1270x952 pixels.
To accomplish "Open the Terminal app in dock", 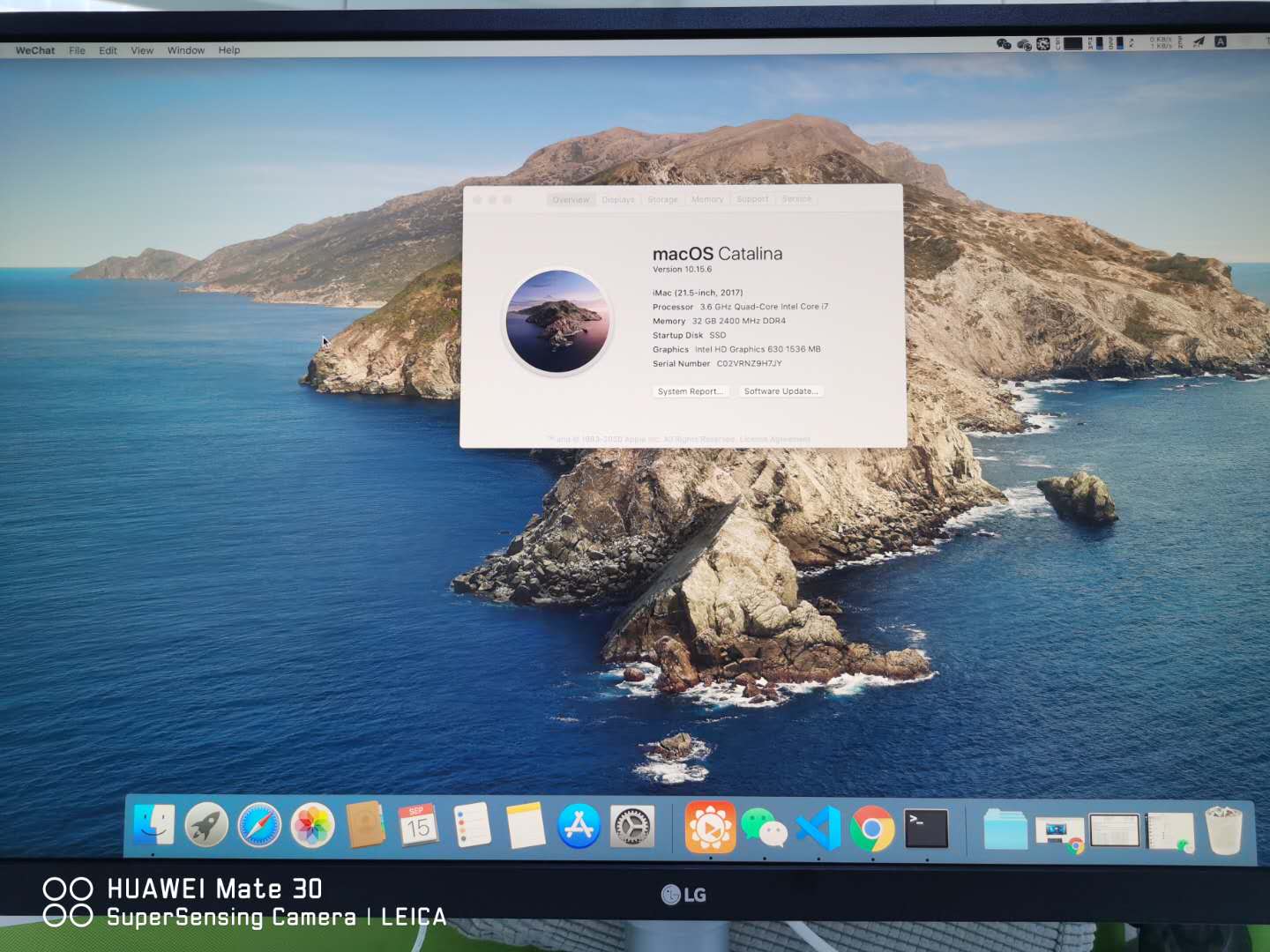I will click(926, 829).
